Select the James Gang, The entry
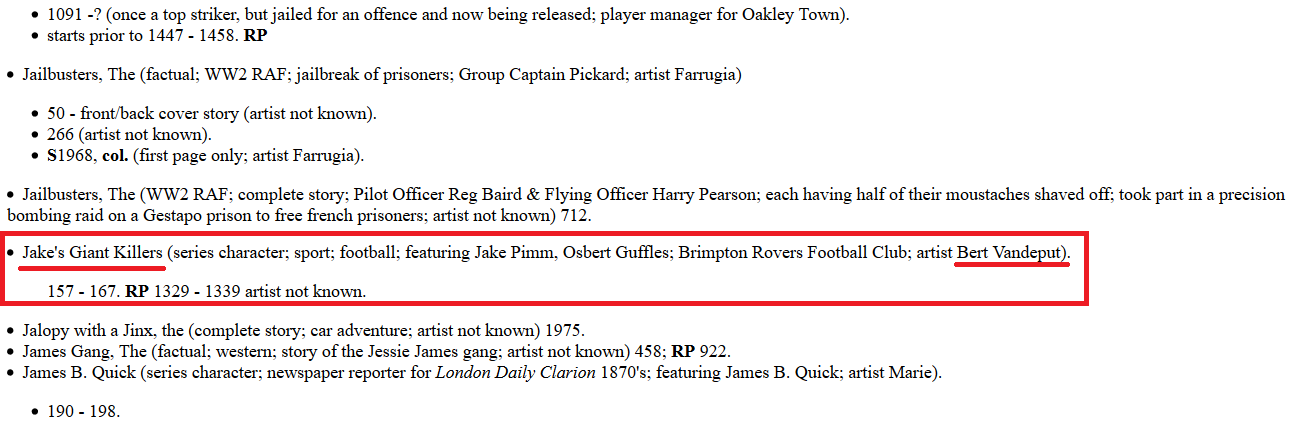This screenshot has height=425, width=1293. (x=376, y=351)
